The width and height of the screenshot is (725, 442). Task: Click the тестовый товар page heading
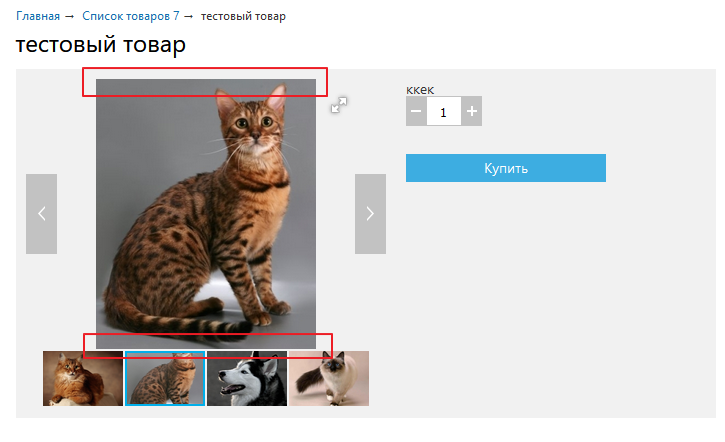point(101,46)
